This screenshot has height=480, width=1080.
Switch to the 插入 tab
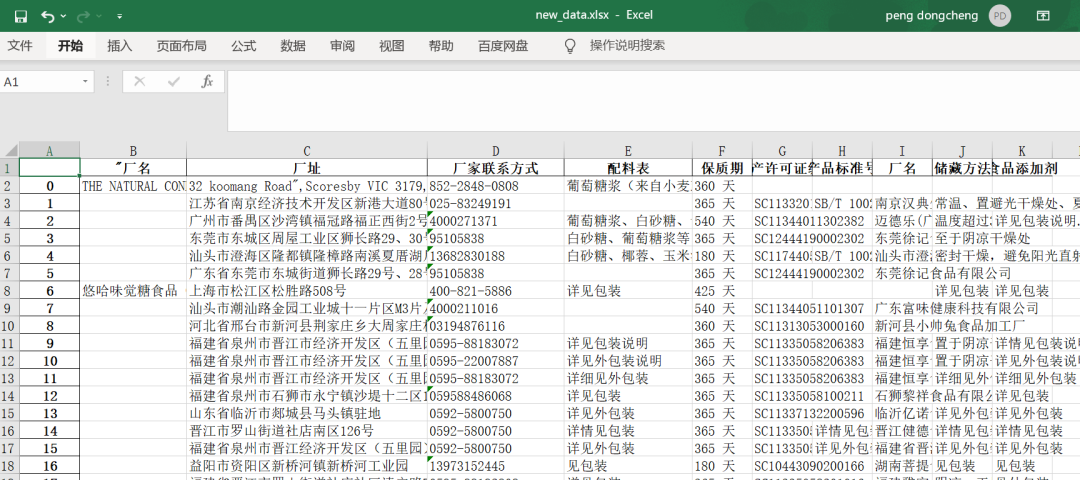[120, 46]
